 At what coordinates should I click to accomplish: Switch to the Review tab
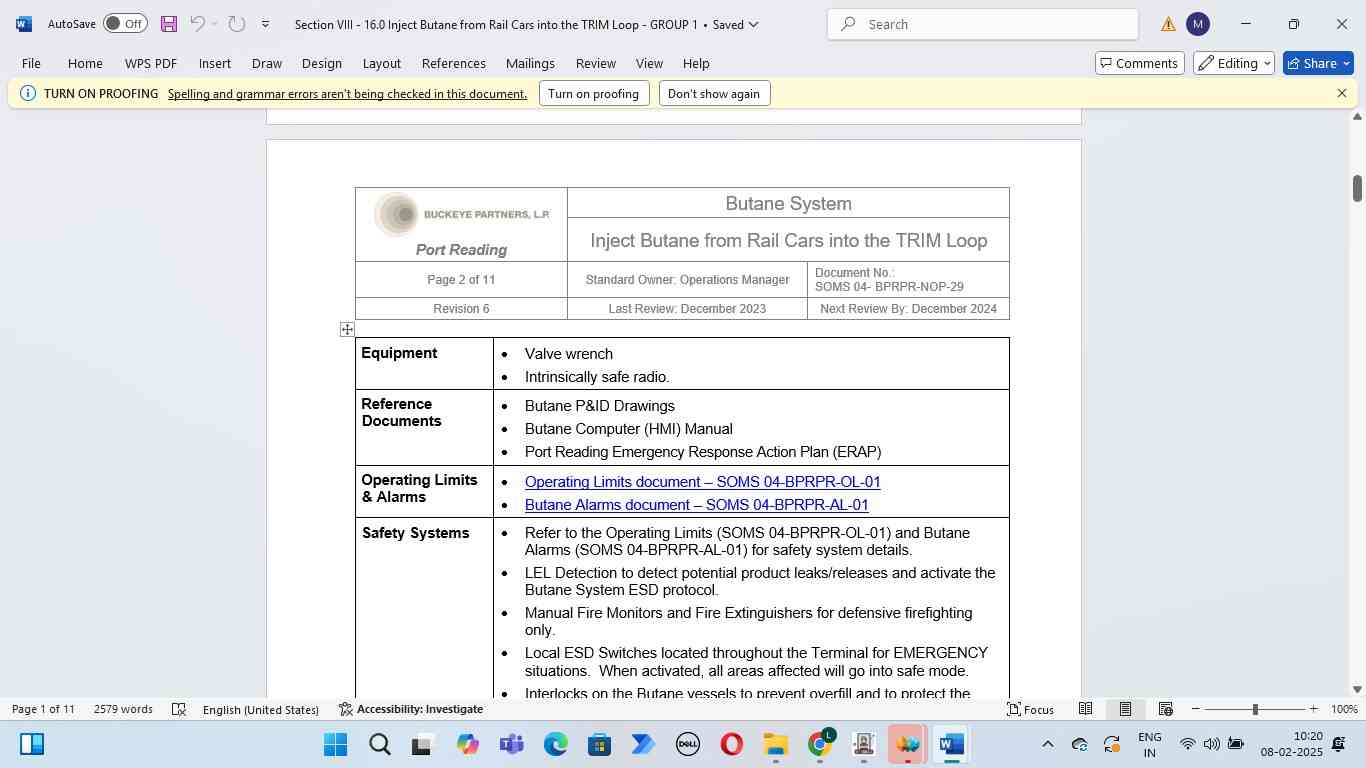click(x=596, y=63)
